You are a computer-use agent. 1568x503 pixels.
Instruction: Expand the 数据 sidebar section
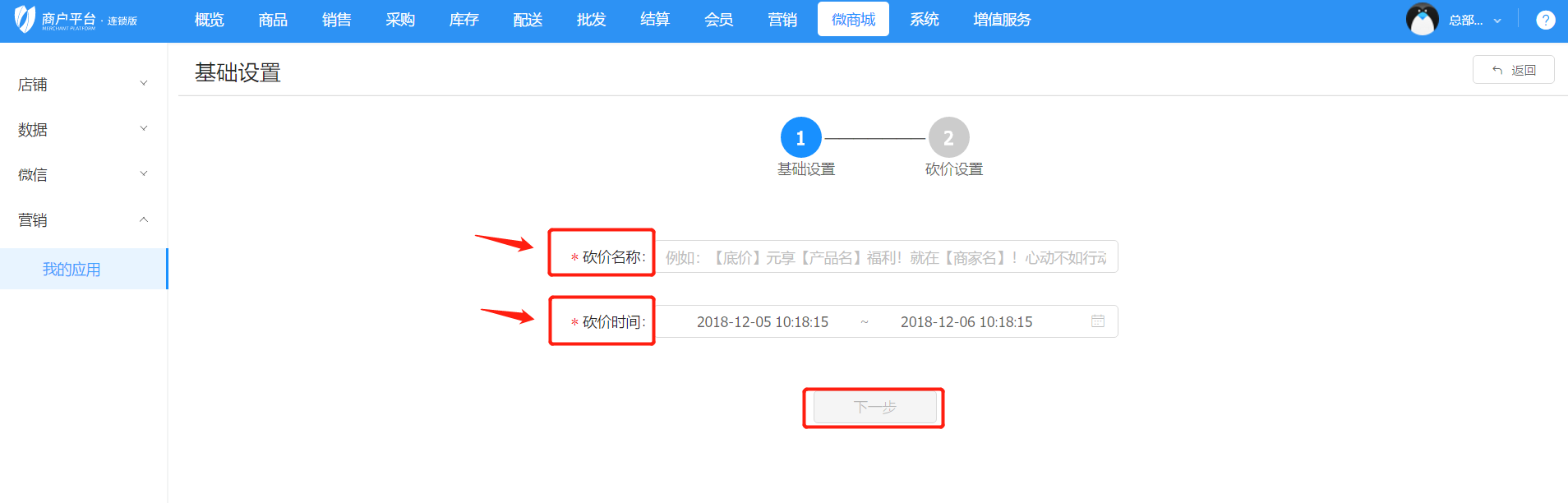82,129
